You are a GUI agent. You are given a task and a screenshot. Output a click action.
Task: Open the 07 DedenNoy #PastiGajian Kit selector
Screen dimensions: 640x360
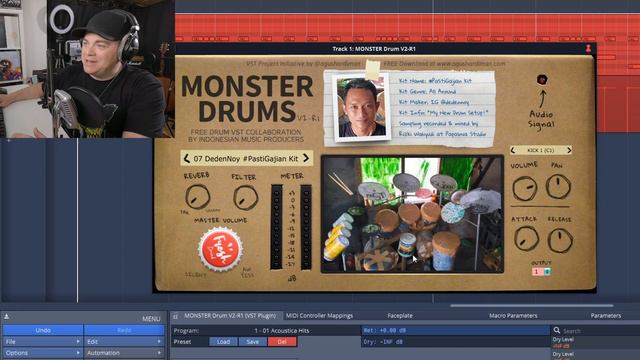click(x=246, y=158)
